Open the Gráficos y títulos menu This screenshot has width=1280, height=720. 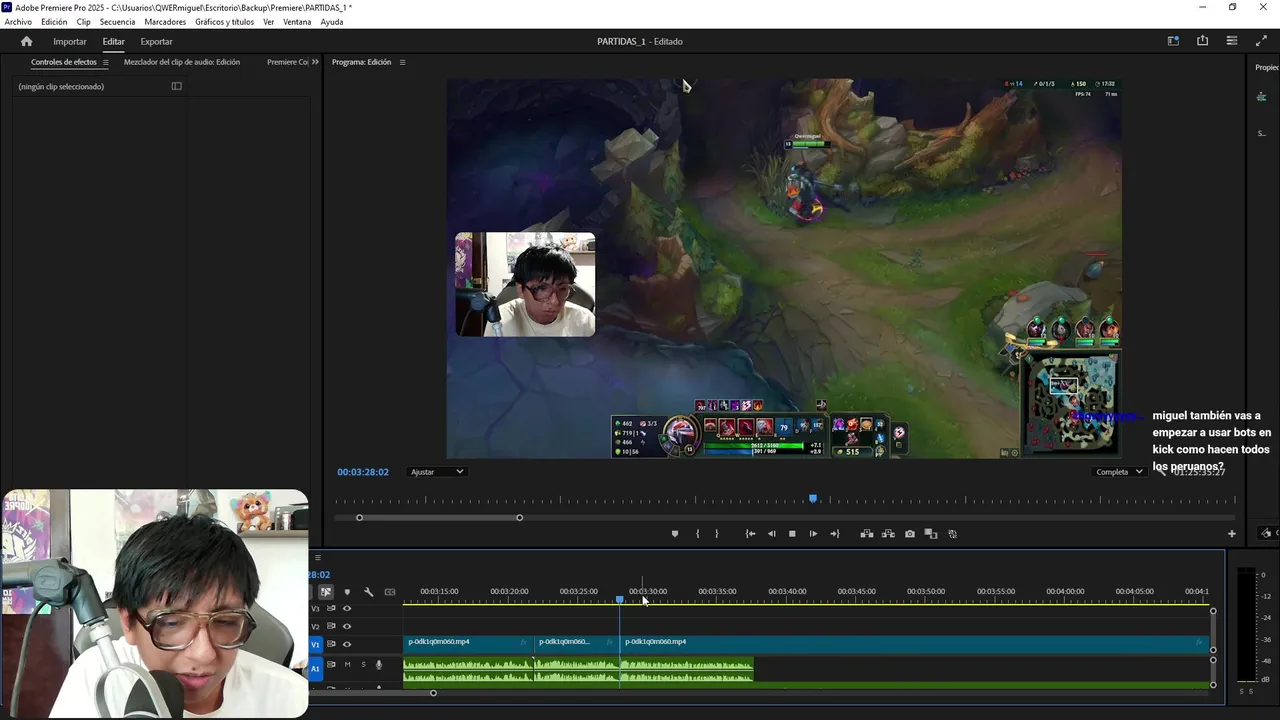[224, 22]
